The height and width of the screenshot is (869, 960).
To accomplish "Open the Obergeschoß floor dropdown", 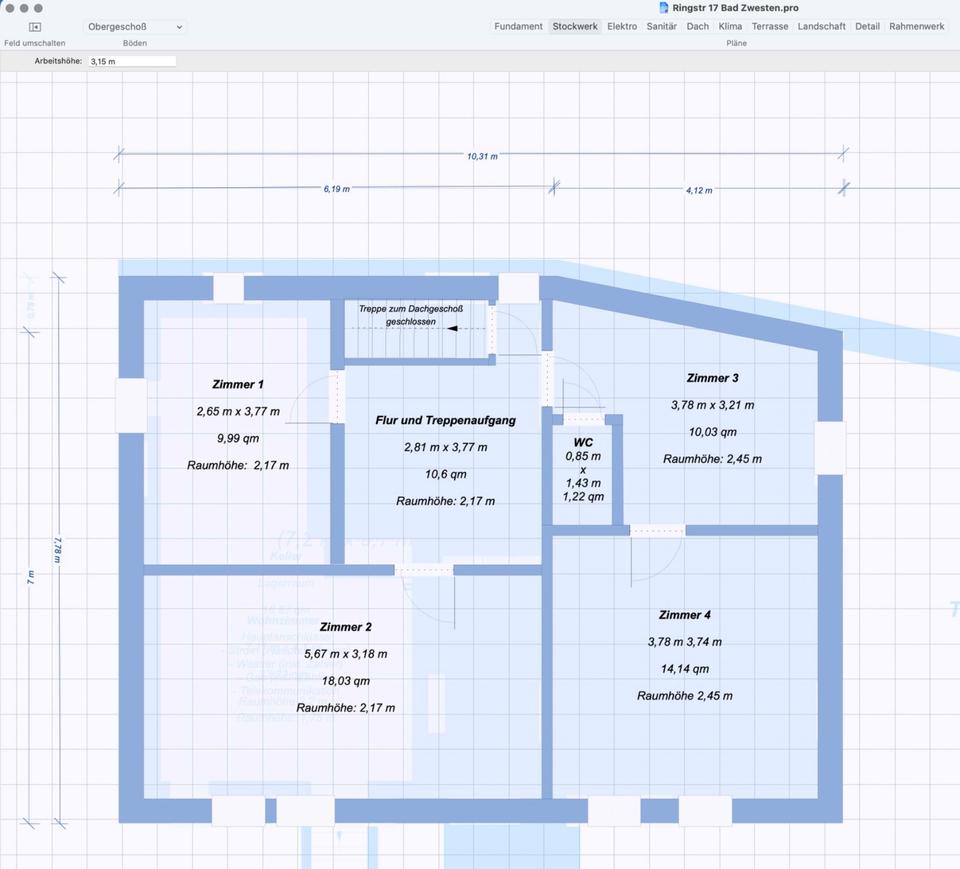I will tap(135, 27).
